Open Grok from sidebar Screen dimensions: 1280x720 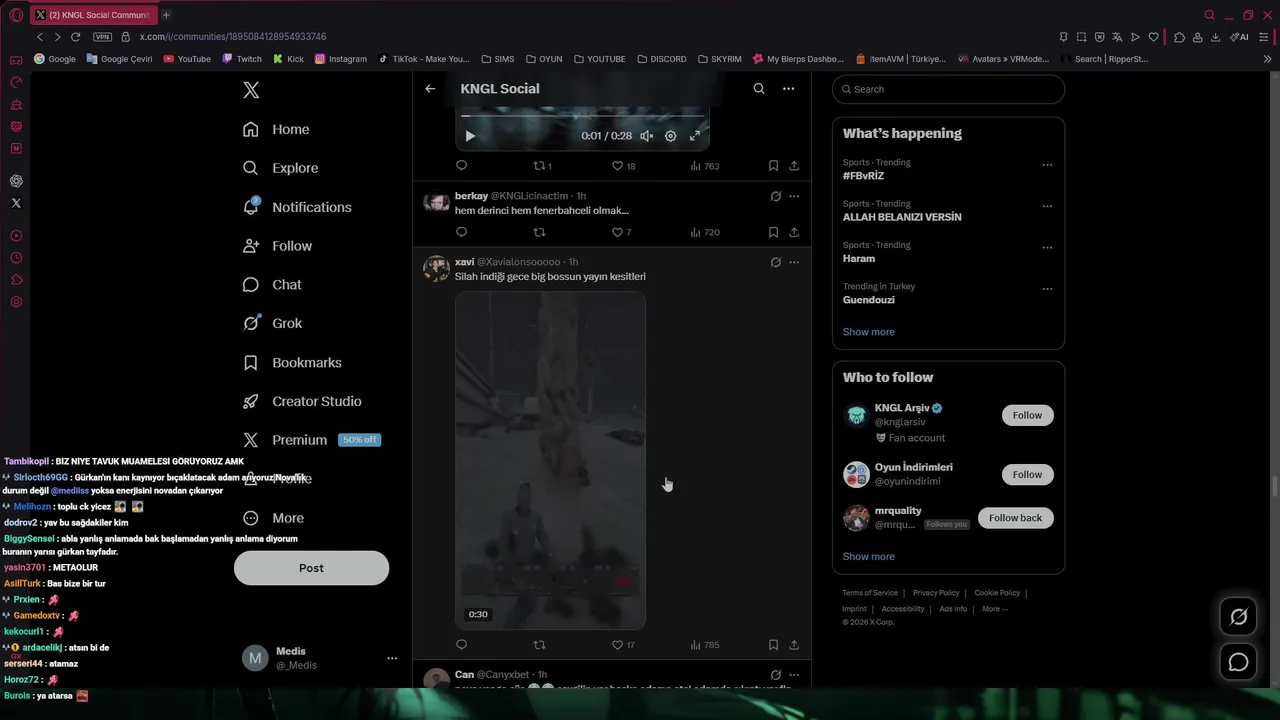(272, 323)
